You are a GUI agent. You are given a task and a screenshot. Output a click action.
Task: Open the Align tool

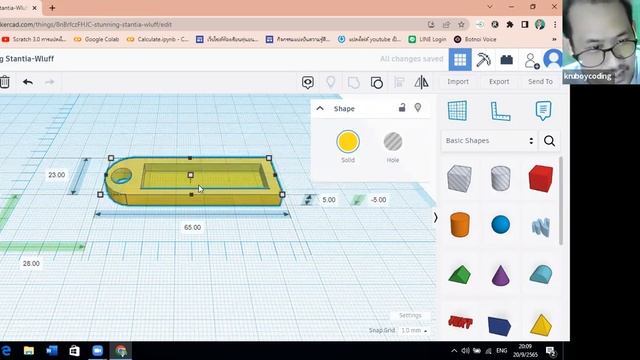click(399, 82)
